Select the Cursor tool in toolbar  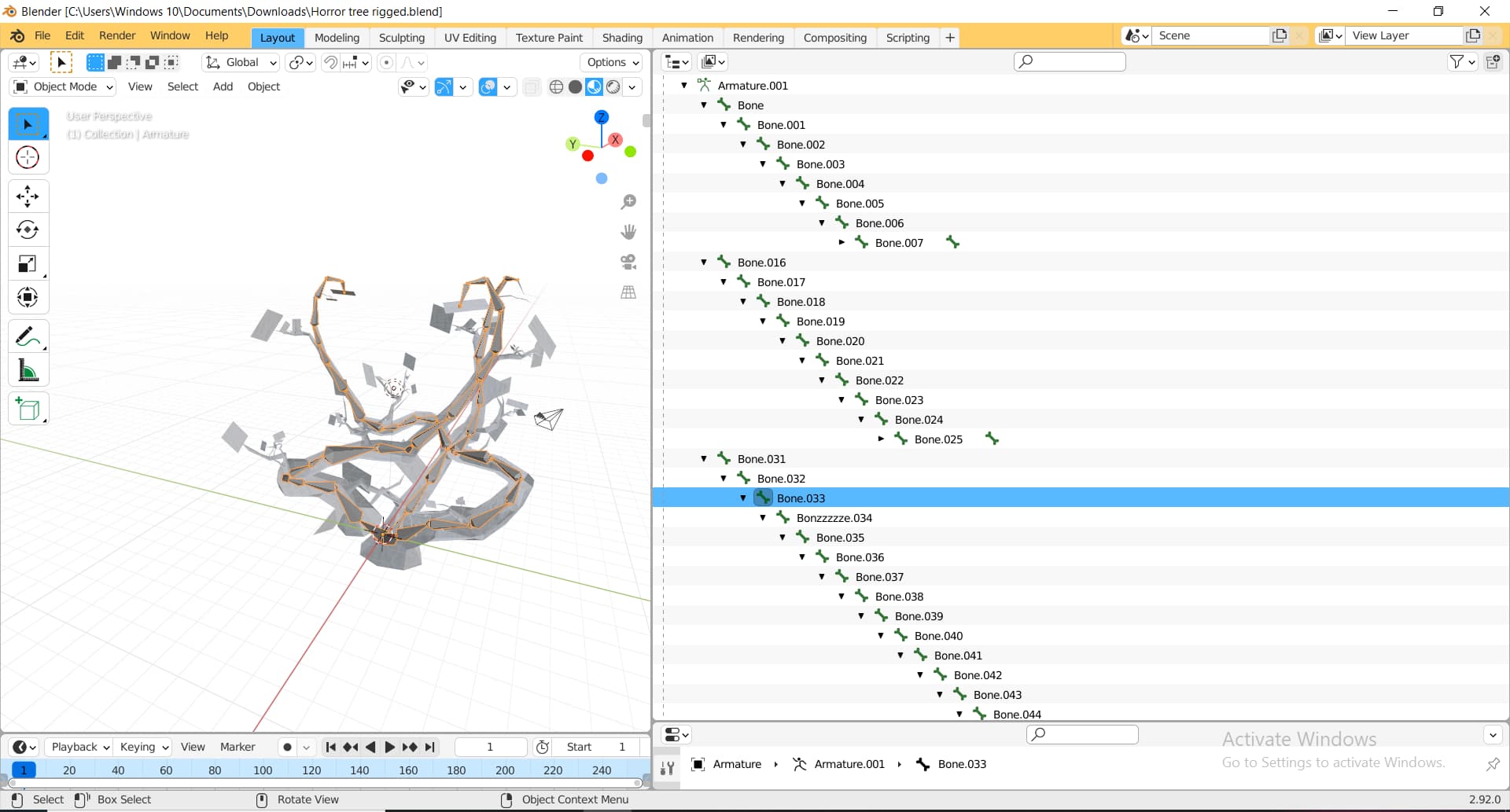click(x=28, y=157)
